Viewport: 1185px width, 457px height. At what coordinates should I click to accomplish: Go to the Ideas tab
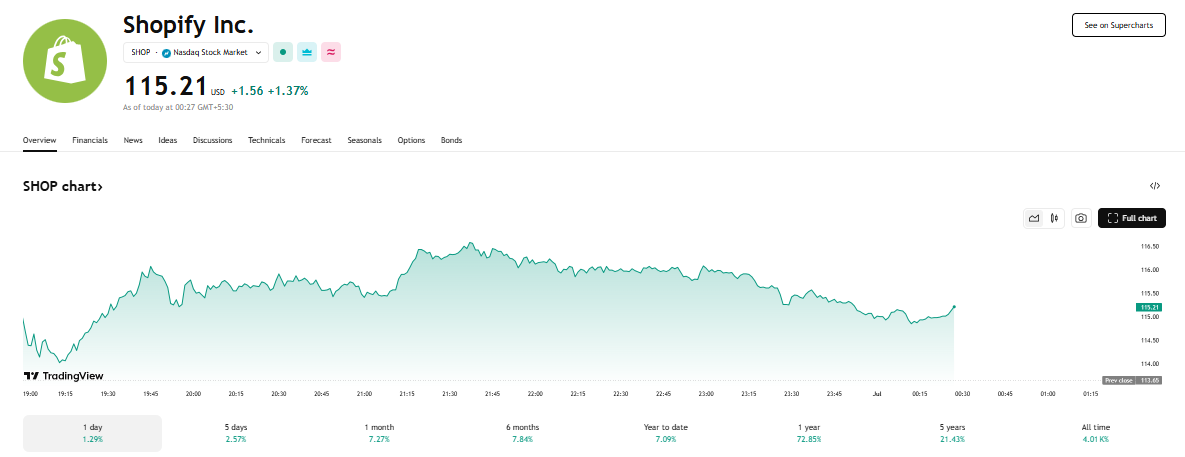tap(168, 140)
